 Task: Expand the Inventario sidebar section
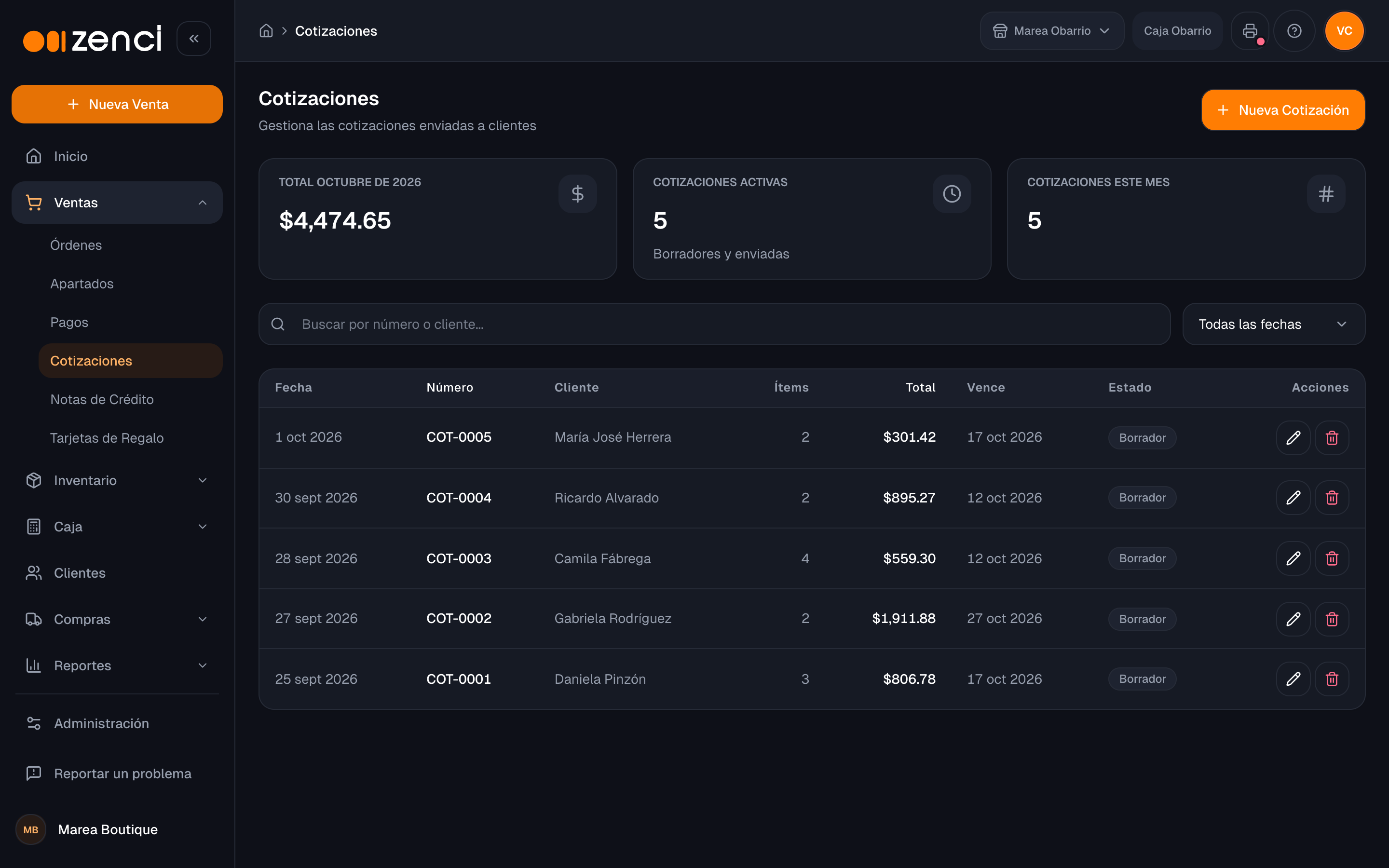pyautogui.click(x=117, y=480)
